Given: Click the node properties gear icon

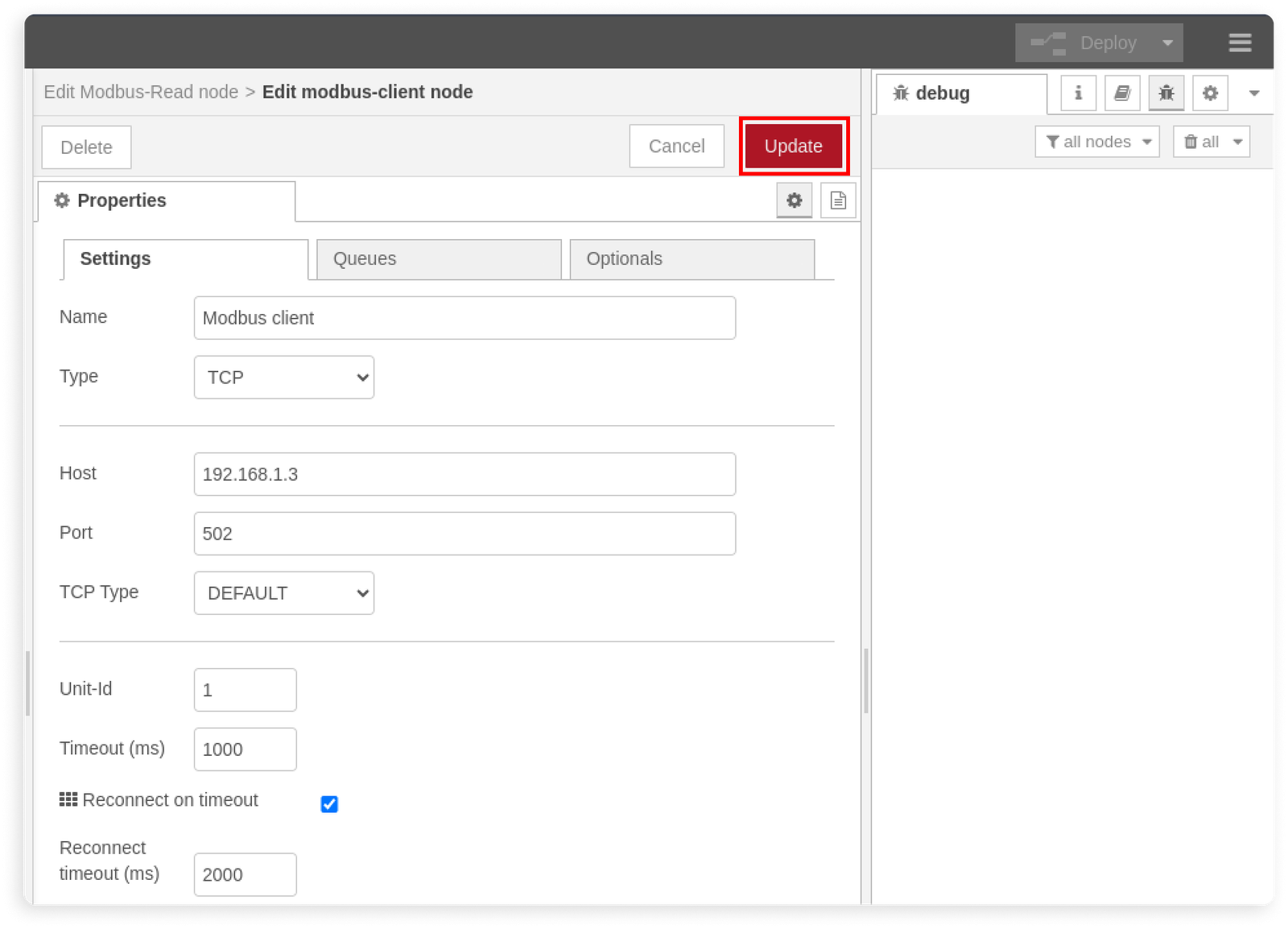Looking at the screenshot, I should (794, 200).
